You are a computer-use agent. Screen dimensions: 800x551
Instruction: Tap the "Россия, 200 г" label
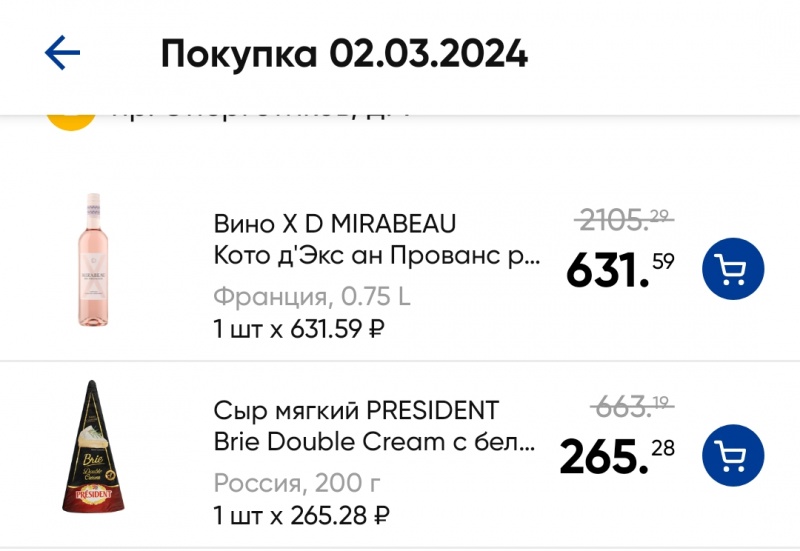click(297, 484)
